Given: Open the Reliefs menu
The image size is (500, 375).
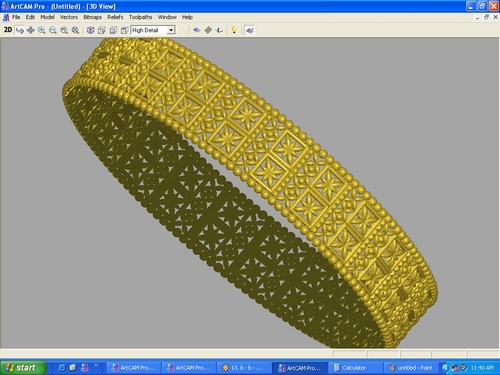Looking at the screenshot, I should 115,17.
